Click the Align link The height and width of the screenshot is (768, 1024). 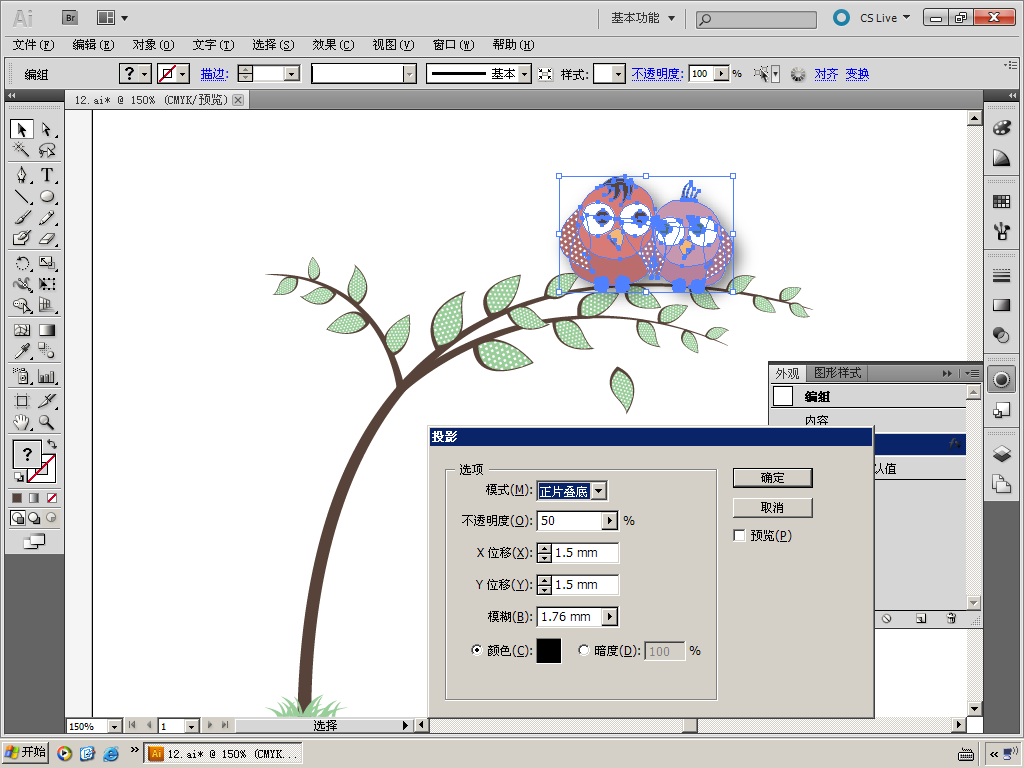[826, 74]
